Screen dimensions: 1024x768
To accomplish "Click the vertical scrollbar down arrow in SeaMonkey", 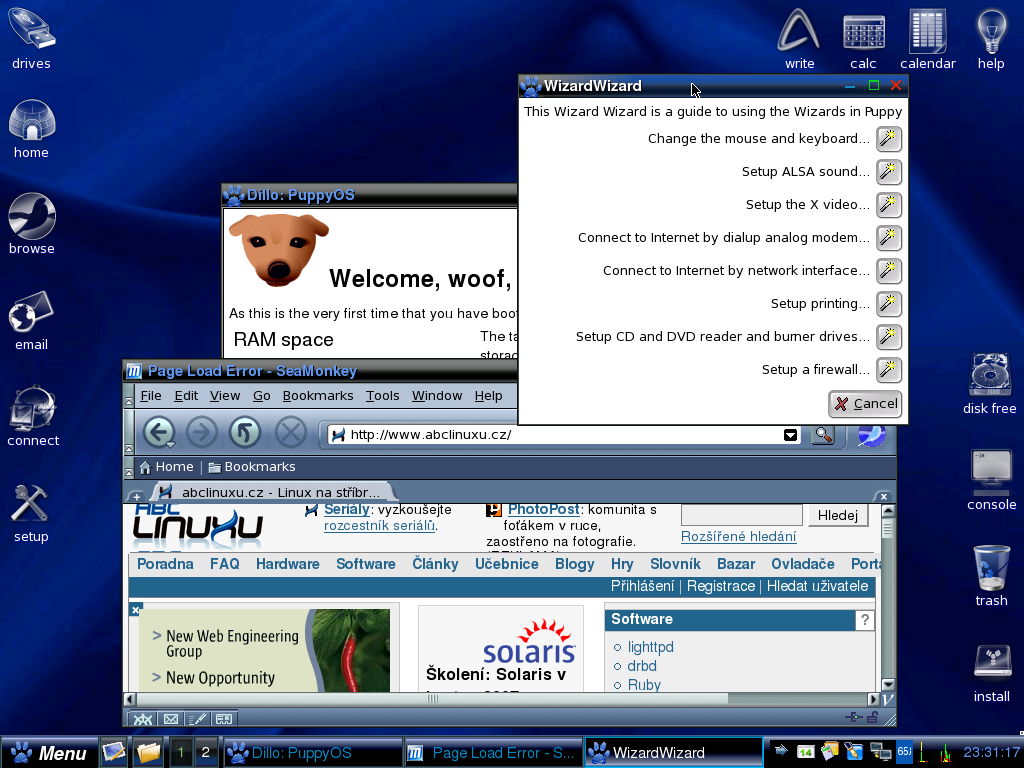I will click(888, 684).
